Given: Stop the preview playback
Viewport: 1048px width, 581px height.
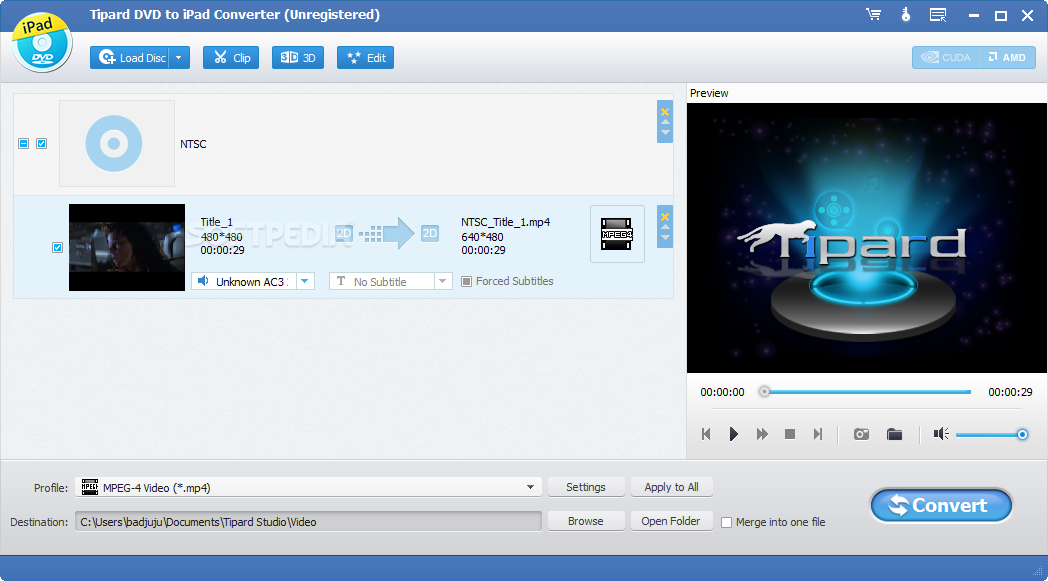Looking at the screenshot, I should [x=789, y=435].
